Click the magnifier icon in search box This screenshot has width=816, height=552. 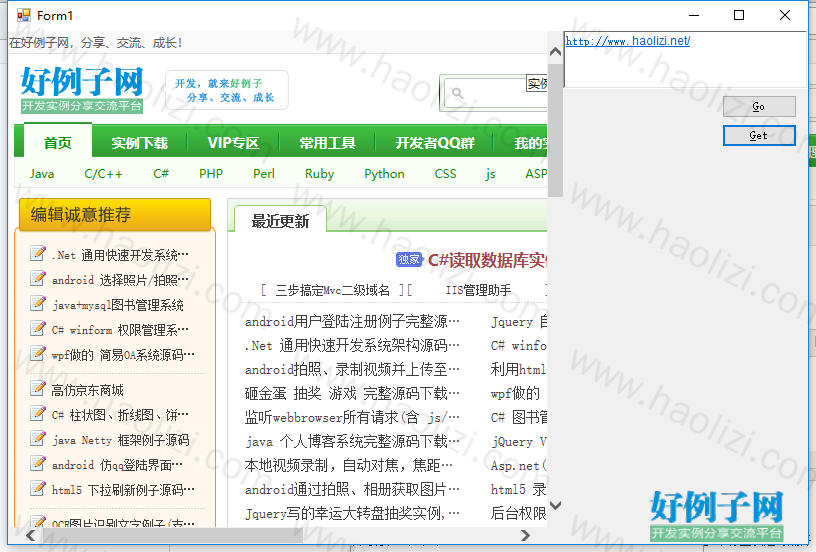pyautogui.click(x=457, y=93)
